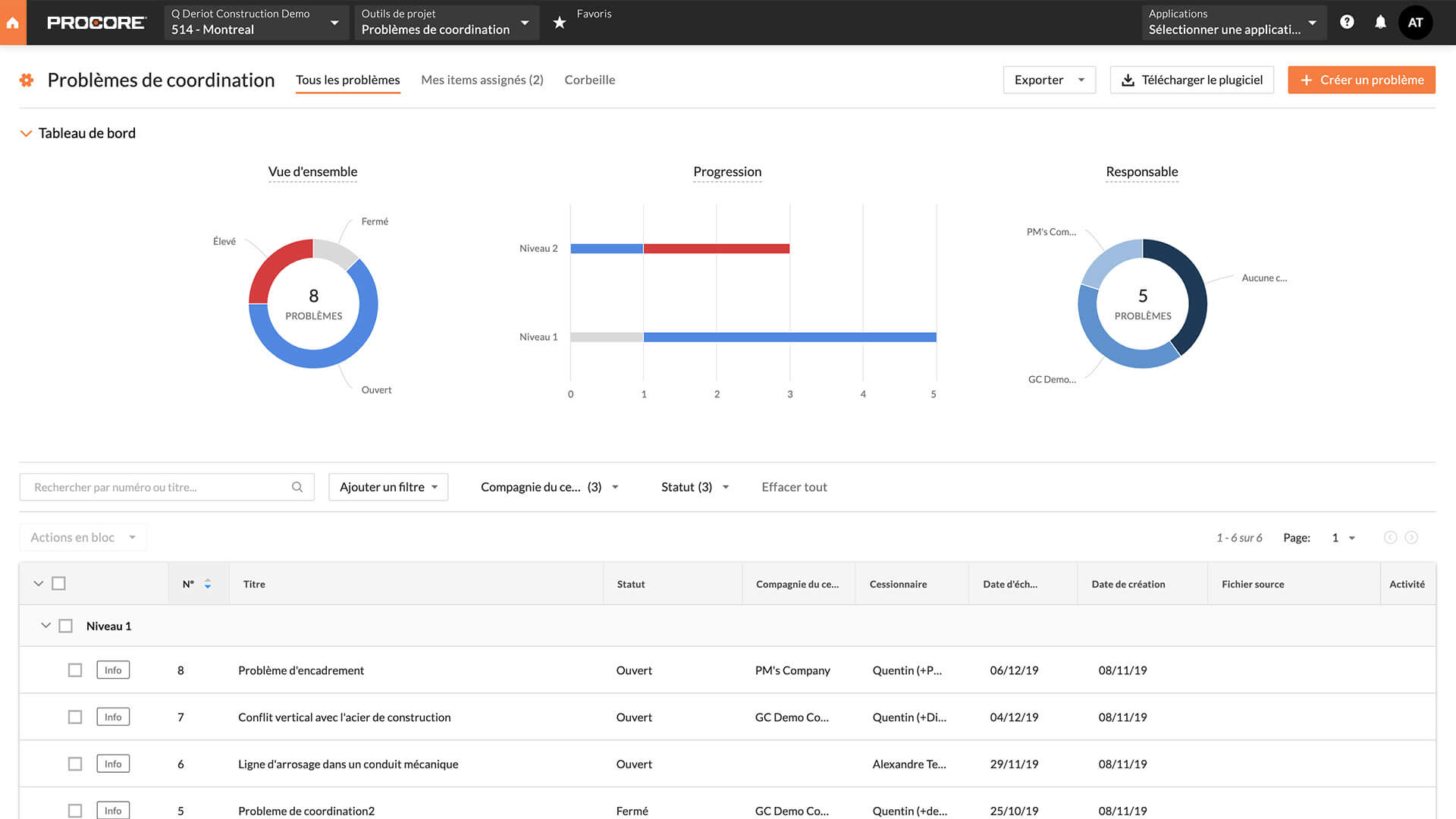Open the notifications bell

click(1380, 22)
